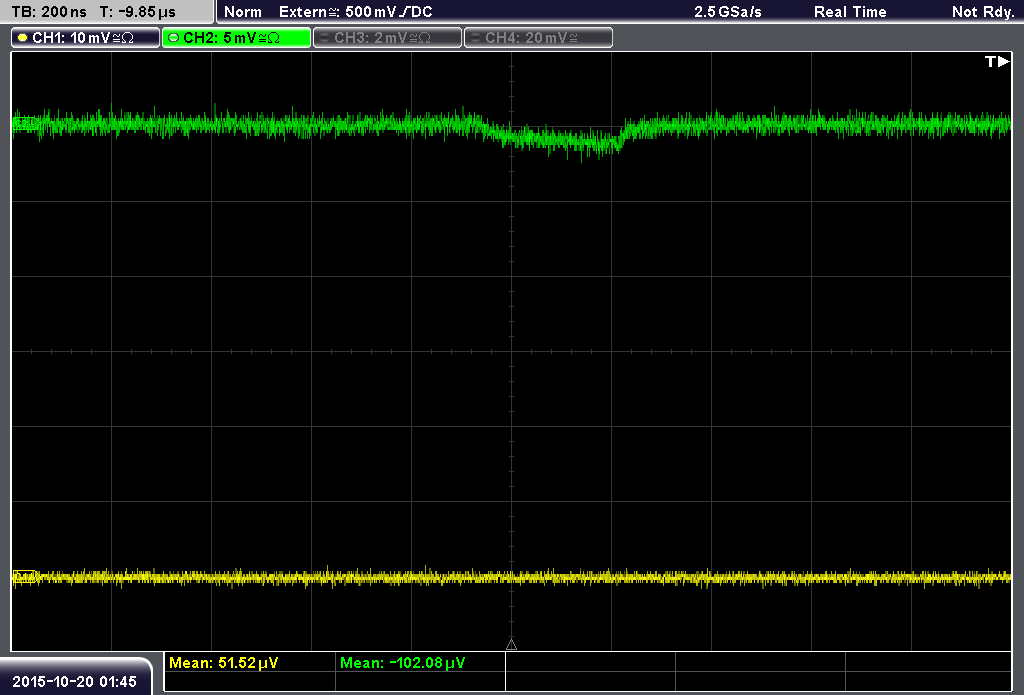Select the CH1 10 mV channel tab
Viewport: 1024px width, 695px height.
(x=86, y=38)
